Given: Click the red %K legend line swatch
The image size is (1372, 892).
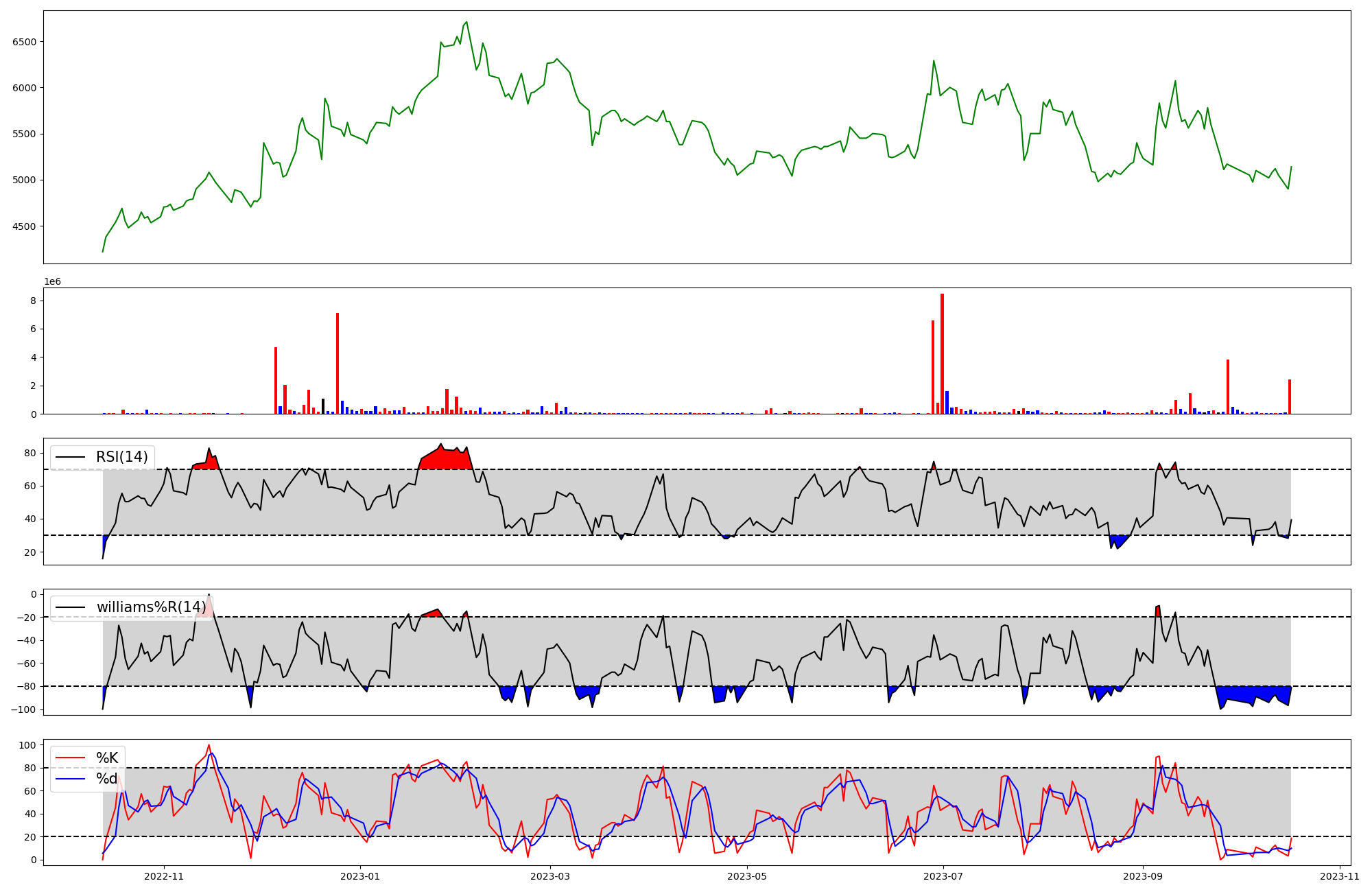Looking at the screenshot, I should [x=70, y=758].
